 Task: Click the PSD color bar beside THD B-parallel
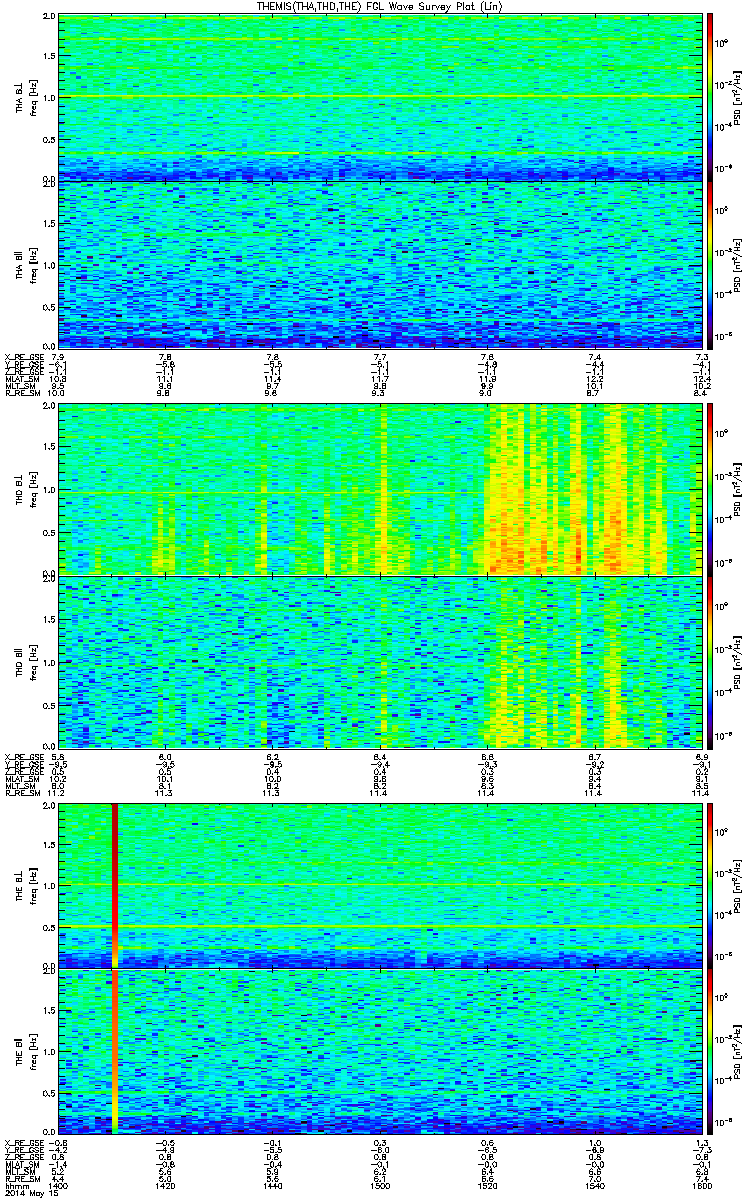coord(710,661)
